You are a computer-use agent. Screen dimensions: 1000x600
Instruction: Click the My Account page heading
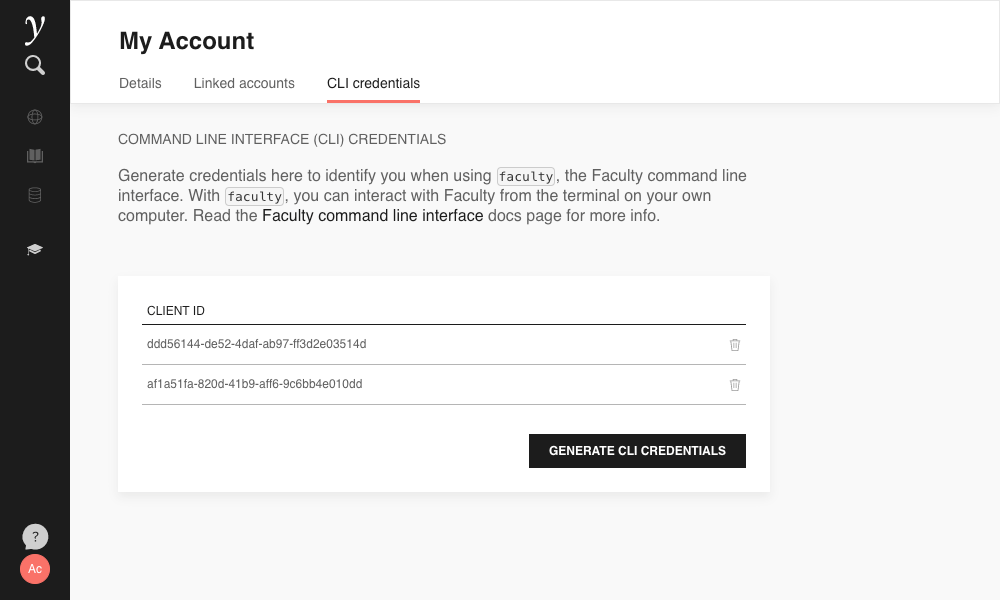[x=187, y=41]
